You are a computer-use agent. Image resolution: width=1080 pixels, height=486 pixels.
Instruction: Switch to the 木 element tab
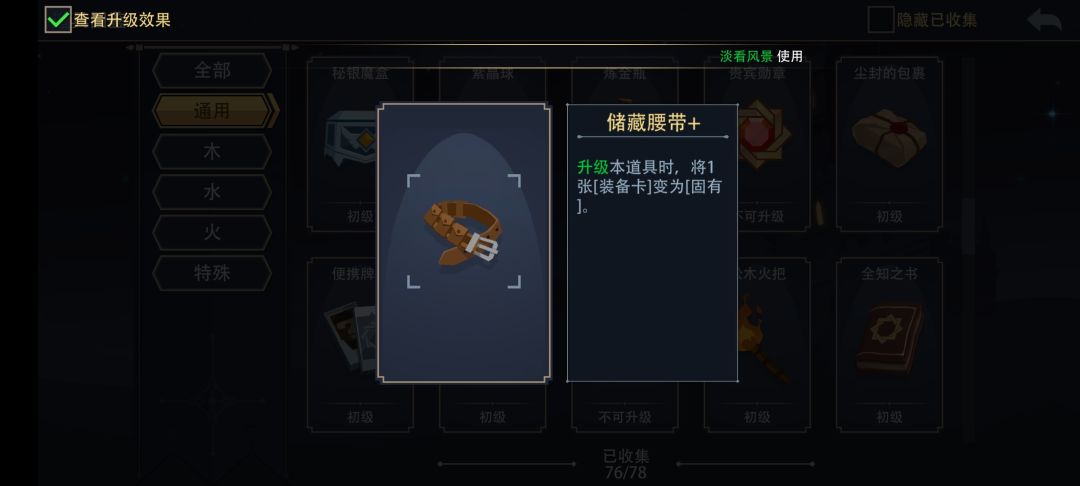[x=212, y=151]
